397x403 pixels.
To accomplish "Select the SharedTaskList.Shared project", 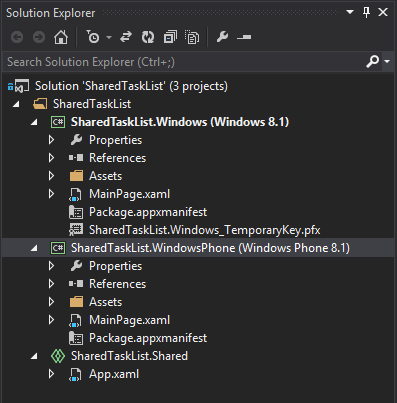I will [129, 356].
